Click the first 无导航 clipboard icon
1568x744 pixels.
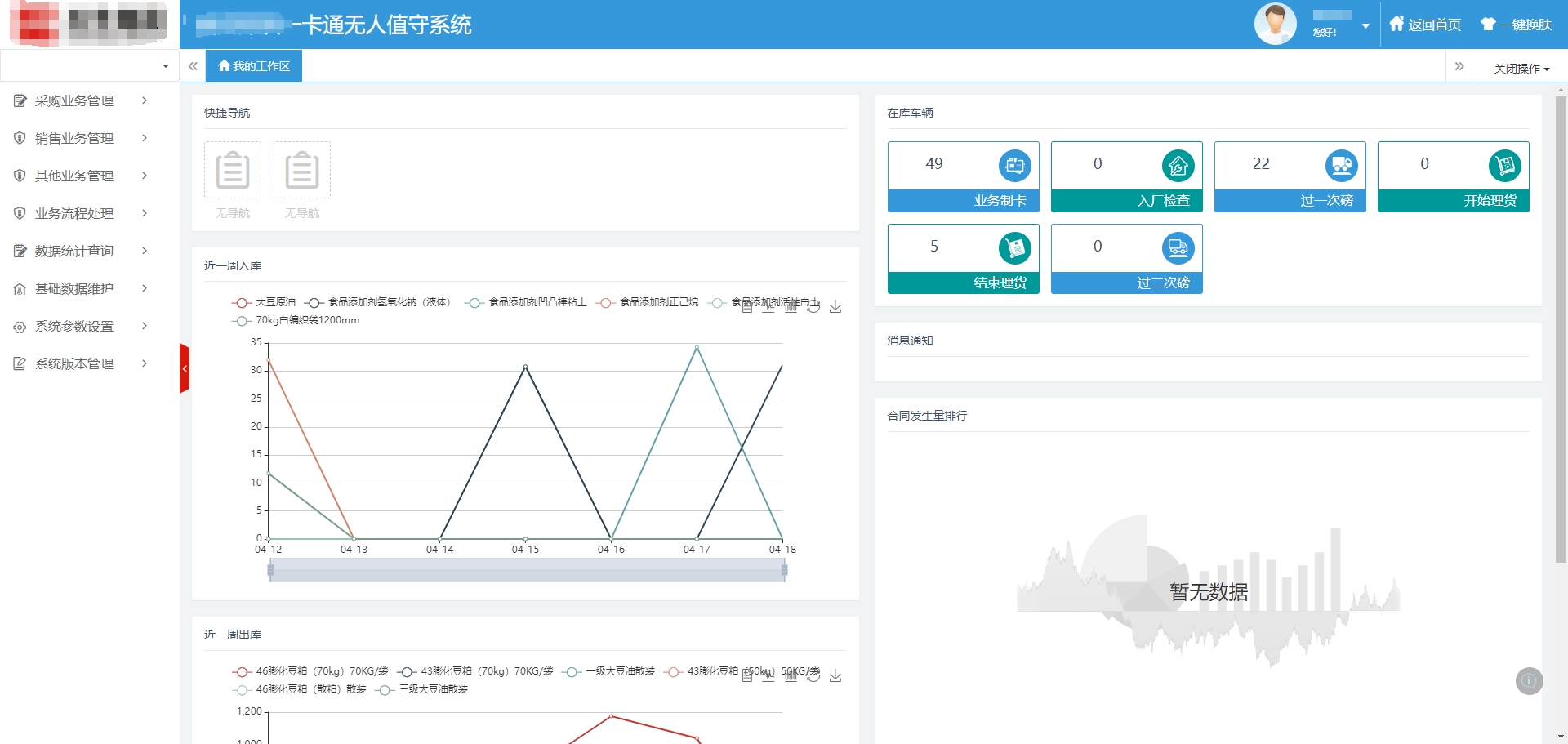[233, 170]
